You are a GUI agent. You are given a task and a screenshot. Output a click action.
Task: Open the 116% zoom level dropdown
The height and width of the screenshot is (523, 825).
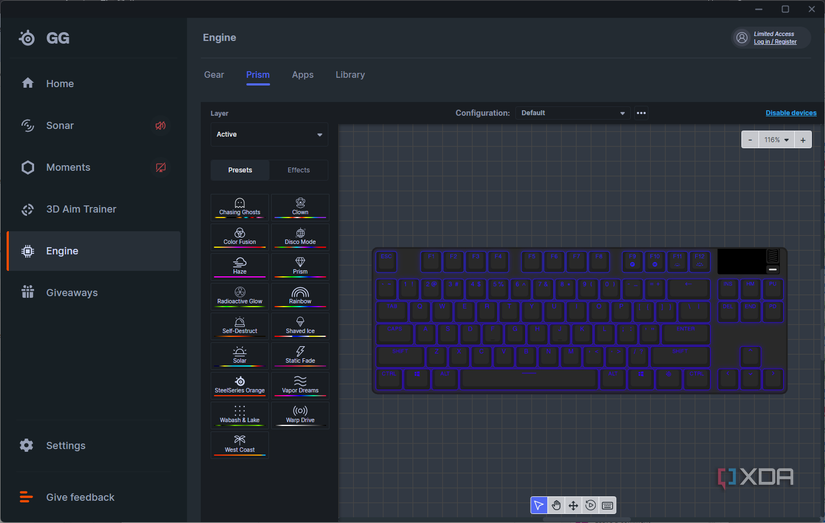pyautogui.click(x=776, y=140)
